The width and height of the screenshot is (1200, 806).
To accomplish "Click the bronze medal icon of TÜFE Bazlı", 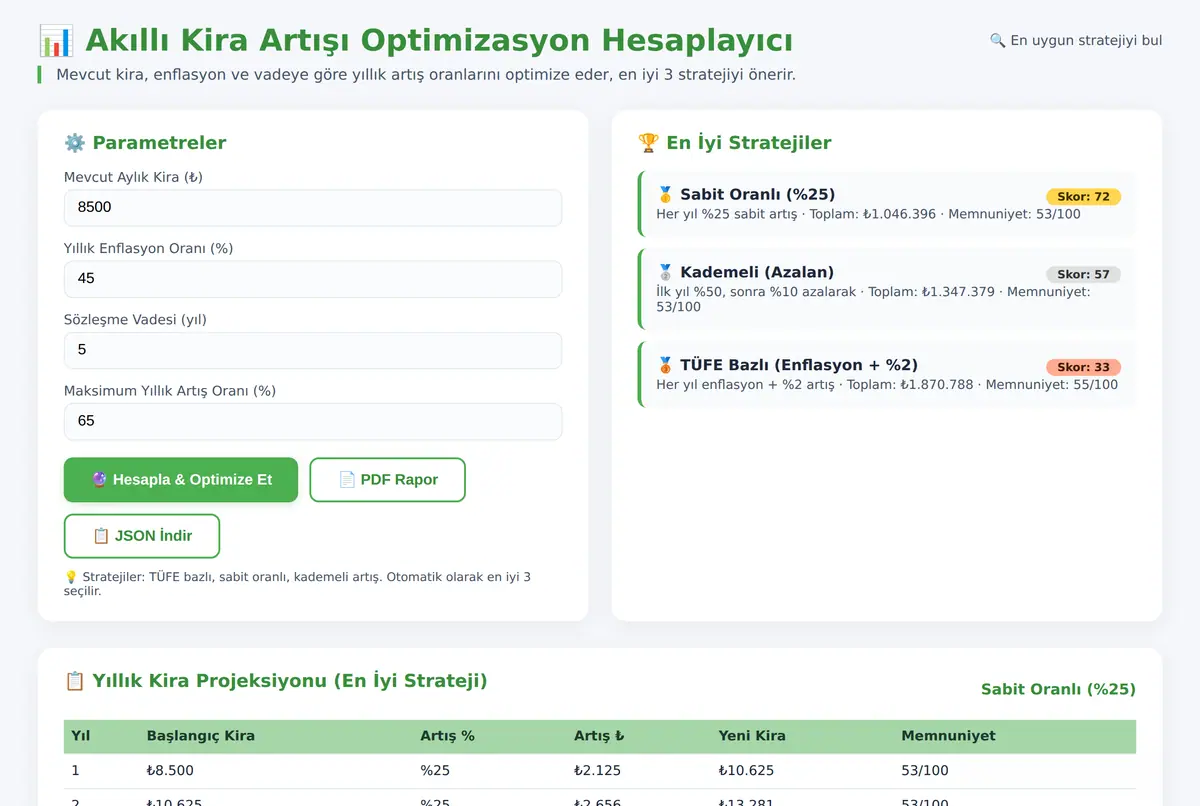I will click(665, 365).
